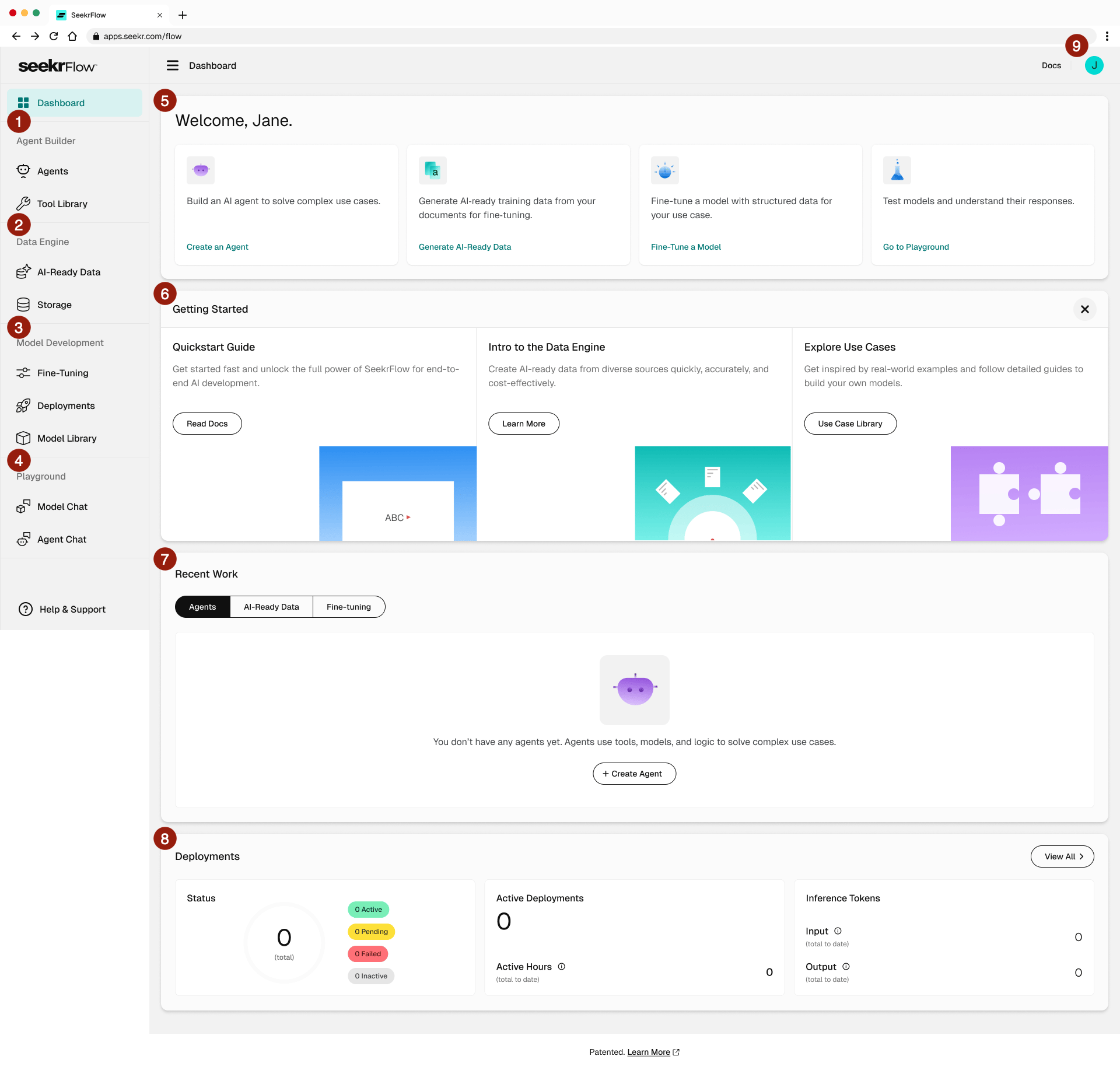Open a new browser tab
Image resolution: width=1120 pixels, height=1070 pixels.
coord(183,15)
